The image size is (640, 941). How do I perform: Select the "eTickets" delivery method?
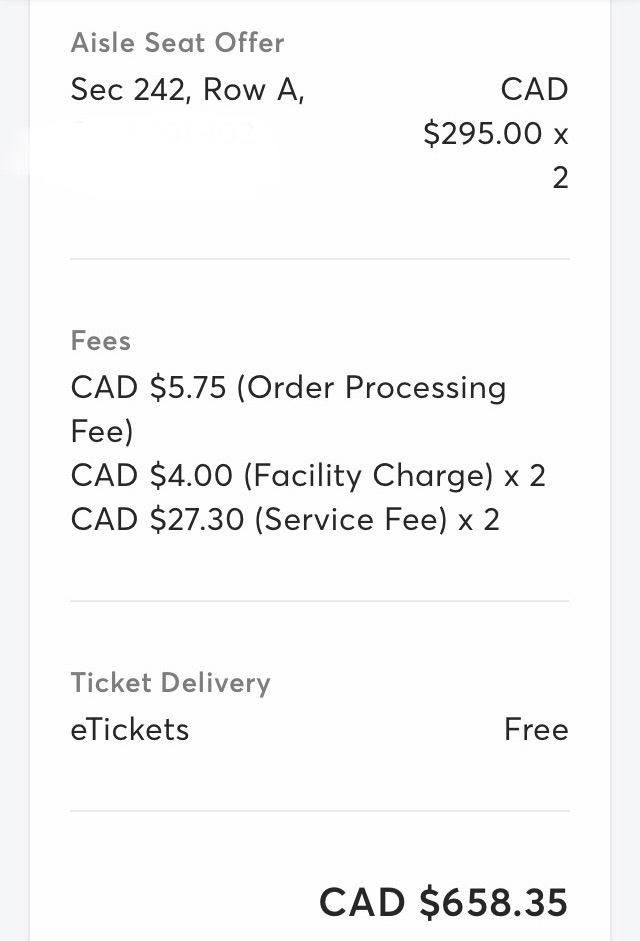pos(130,730)
